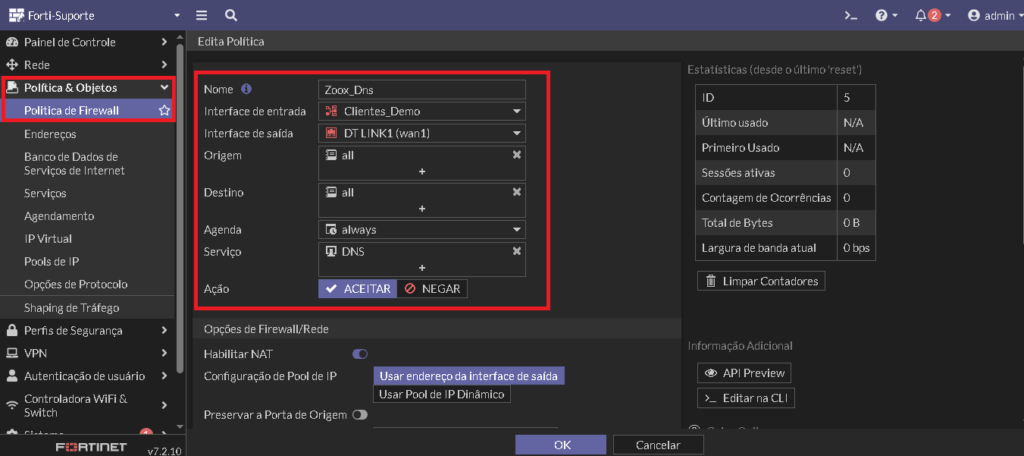Open Interface de saída dropdown
This screenshot has height=456, width=1024.
coord(422,133)
